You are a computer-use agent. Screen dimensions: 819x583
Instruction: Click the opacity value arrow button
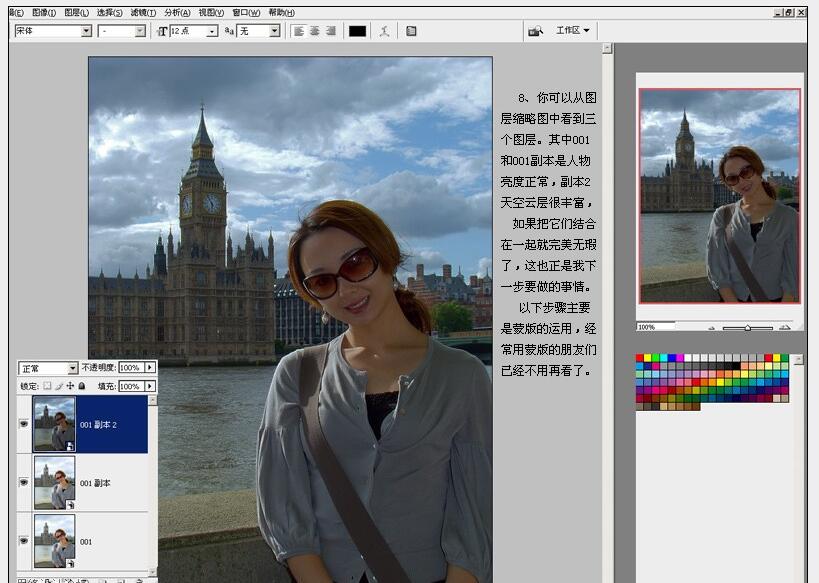click(148, 366)
